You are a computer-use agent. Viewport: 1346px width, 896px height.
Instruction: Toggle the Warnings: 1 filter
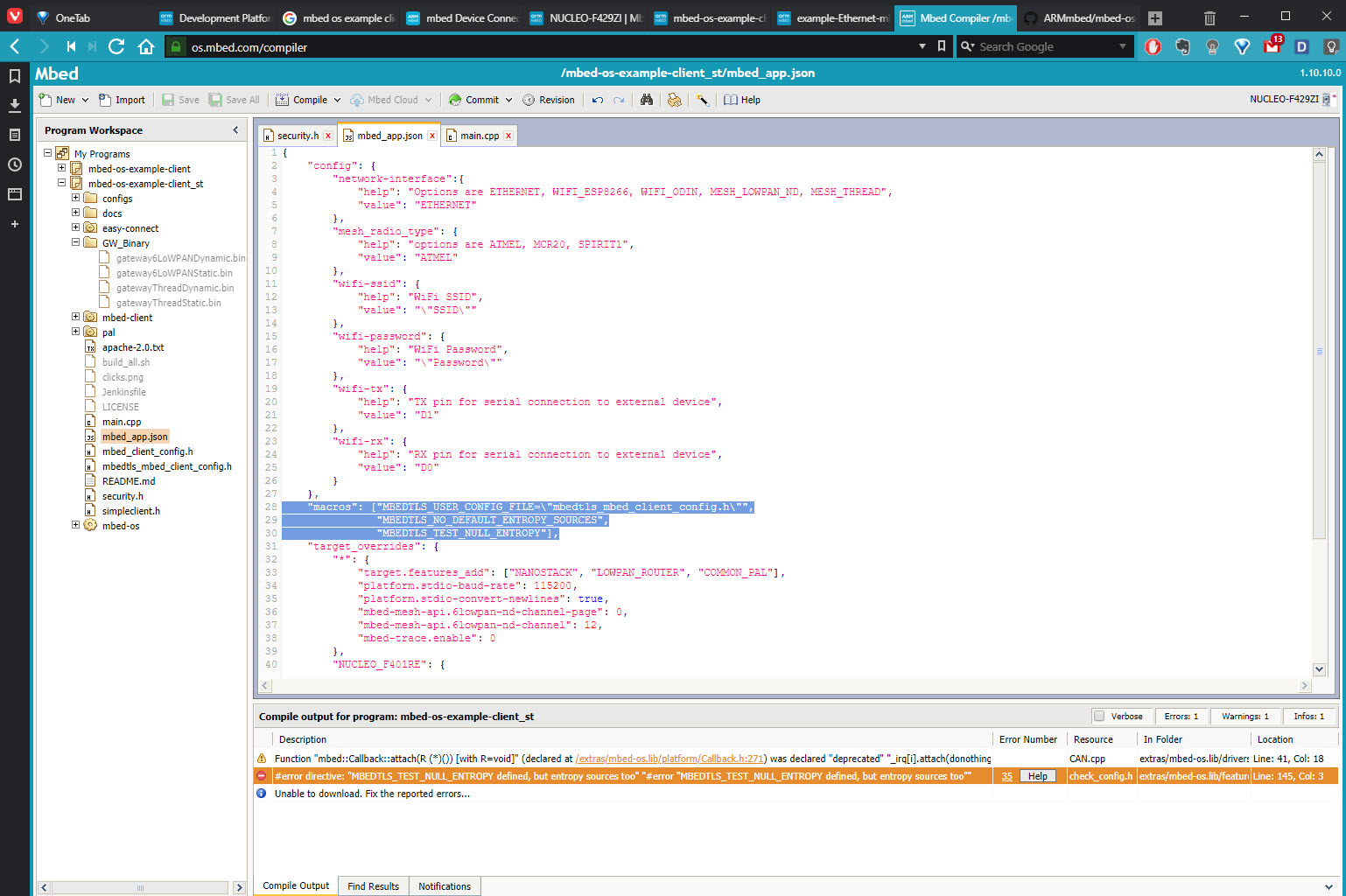click(1244, 716)
